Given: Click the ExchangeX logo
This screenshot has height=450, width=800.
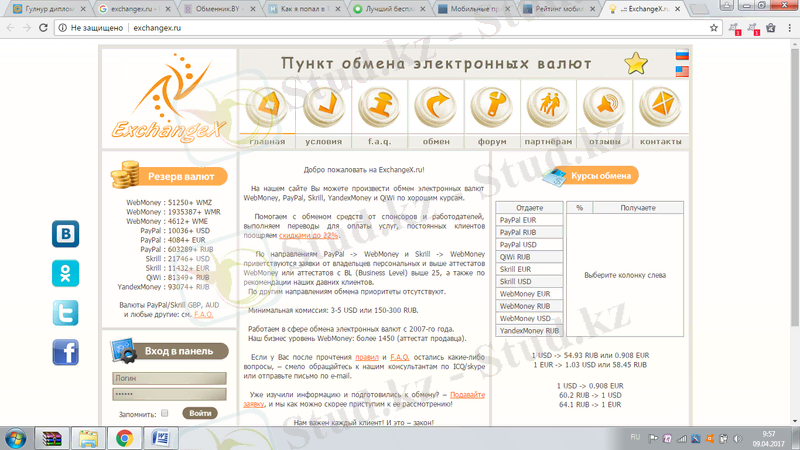Looking at the screenshot, I should coord(169,97).
